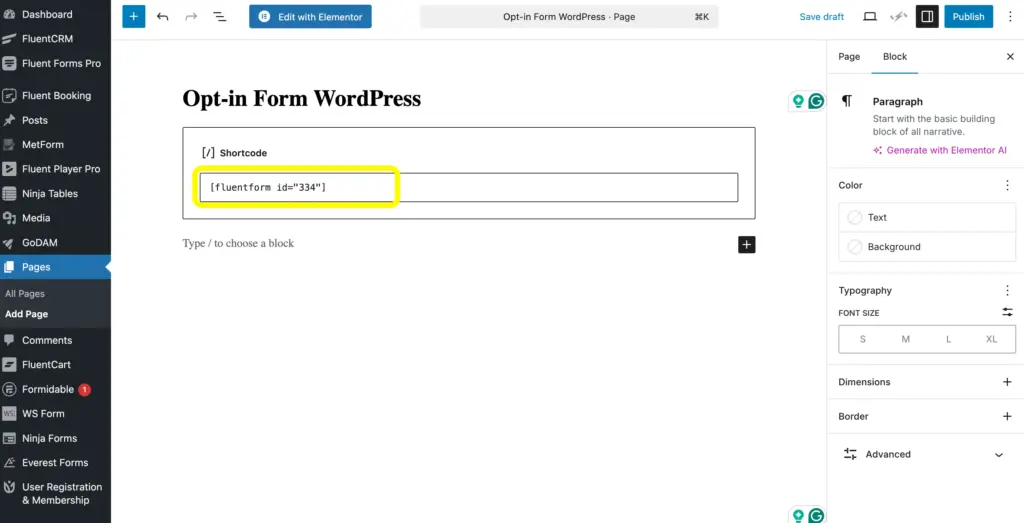Open the options three-dot menu beside Publish
Image resolution: width=1024 pixels, height=523 pixels.
point(1010,17)
